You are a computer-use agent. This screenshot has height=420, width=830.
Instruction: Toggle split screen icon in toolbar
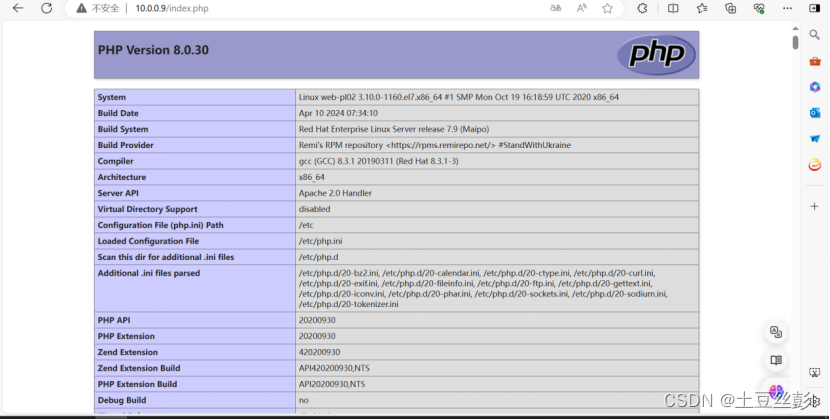pyautogui.click(x=673, y=8)
